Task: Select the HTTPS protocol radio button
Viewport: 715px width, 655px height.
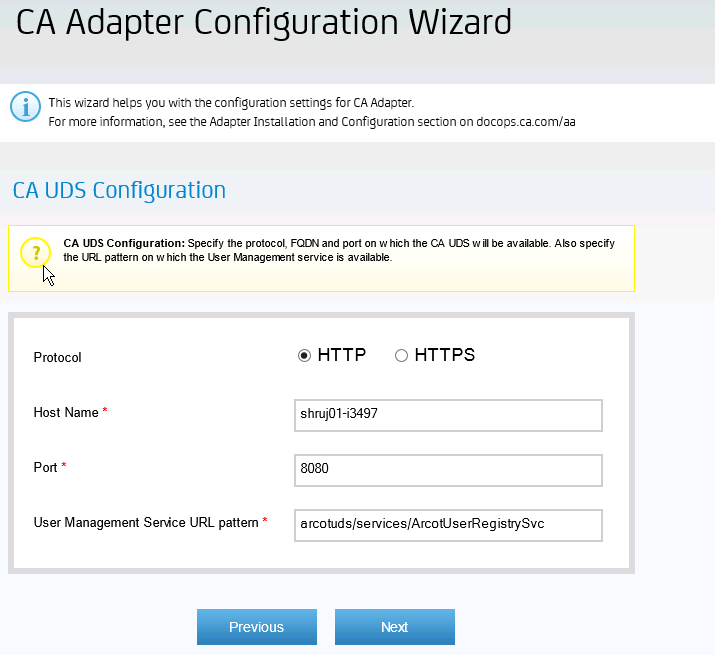Action: (401, 355)
